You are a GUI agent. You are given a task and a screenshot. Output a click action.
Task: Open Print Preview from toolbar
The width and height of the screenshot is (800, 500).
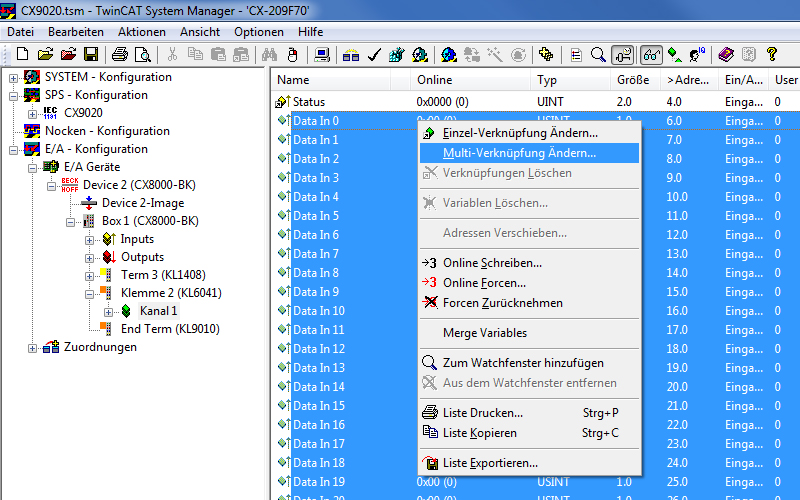(142, 54)
